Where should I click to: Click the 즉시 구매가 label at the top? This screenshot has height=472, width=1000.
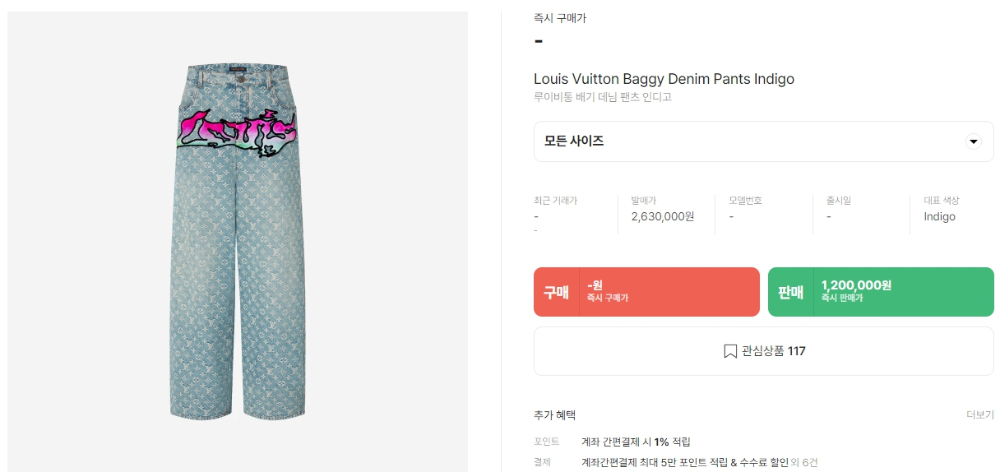tap(560, 18)
